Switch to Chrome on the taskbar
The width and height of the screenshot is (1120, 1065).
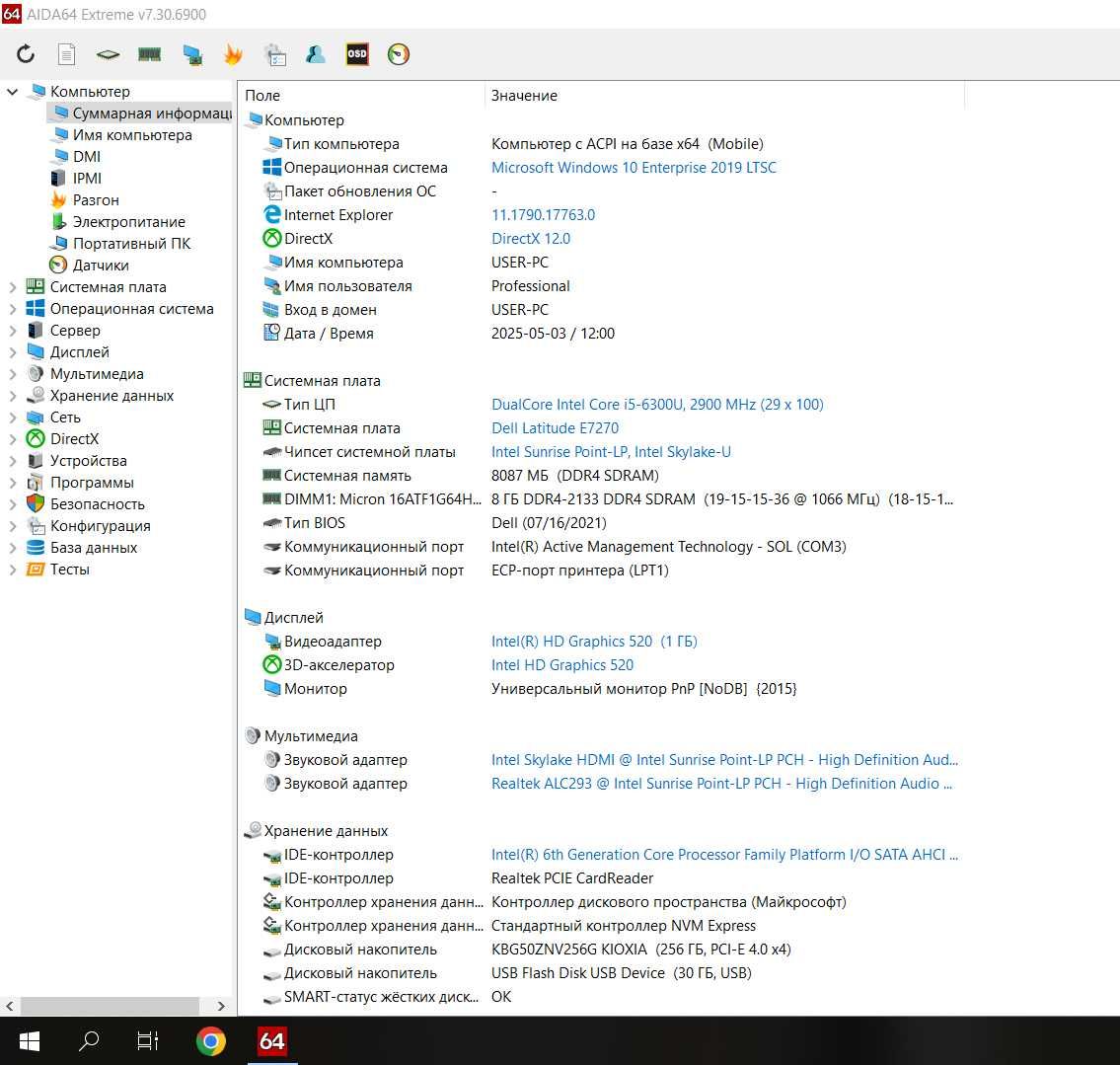[211, 1041]
